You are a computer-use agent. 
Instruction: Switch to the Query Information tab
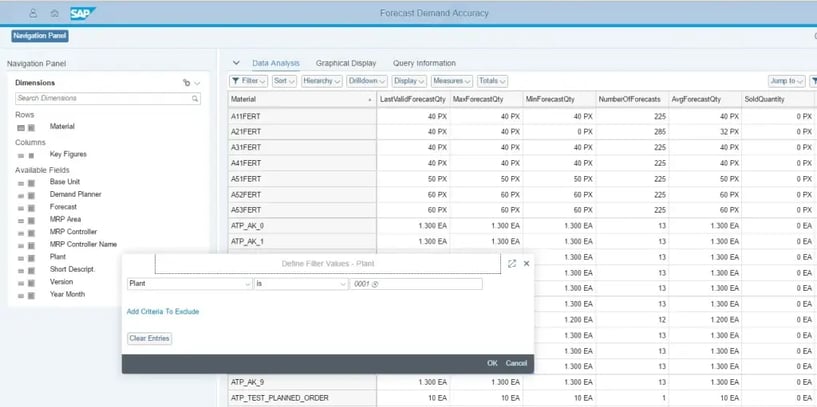(424, 63)
